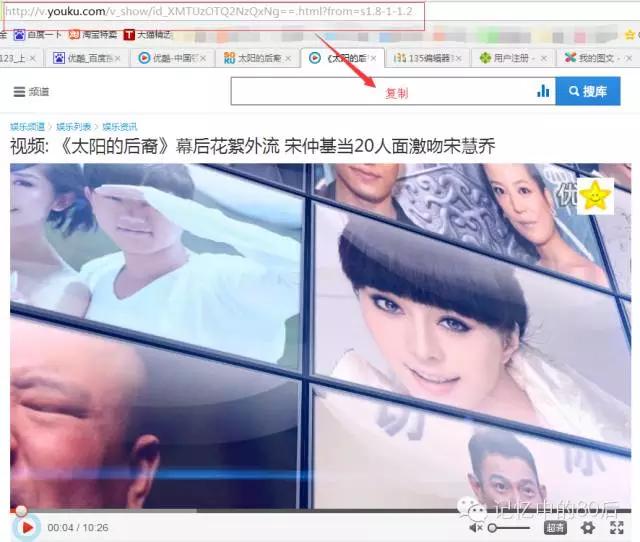Close the Soku 太阳的后裔 tab
The height and width of the screenshot is (542, 640).
point(288,59)
